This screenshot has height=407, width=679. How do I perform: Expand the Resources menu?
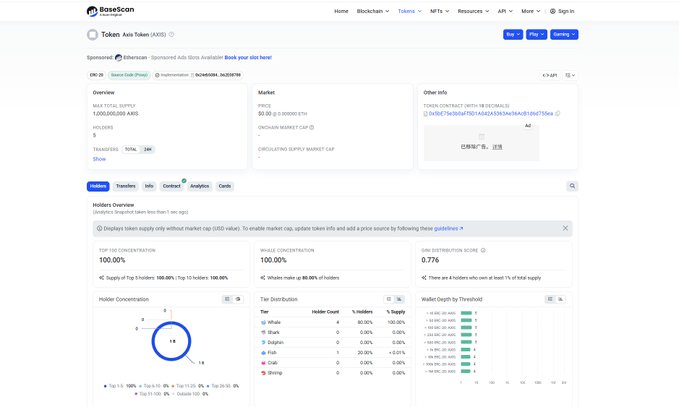coord(473,11)
